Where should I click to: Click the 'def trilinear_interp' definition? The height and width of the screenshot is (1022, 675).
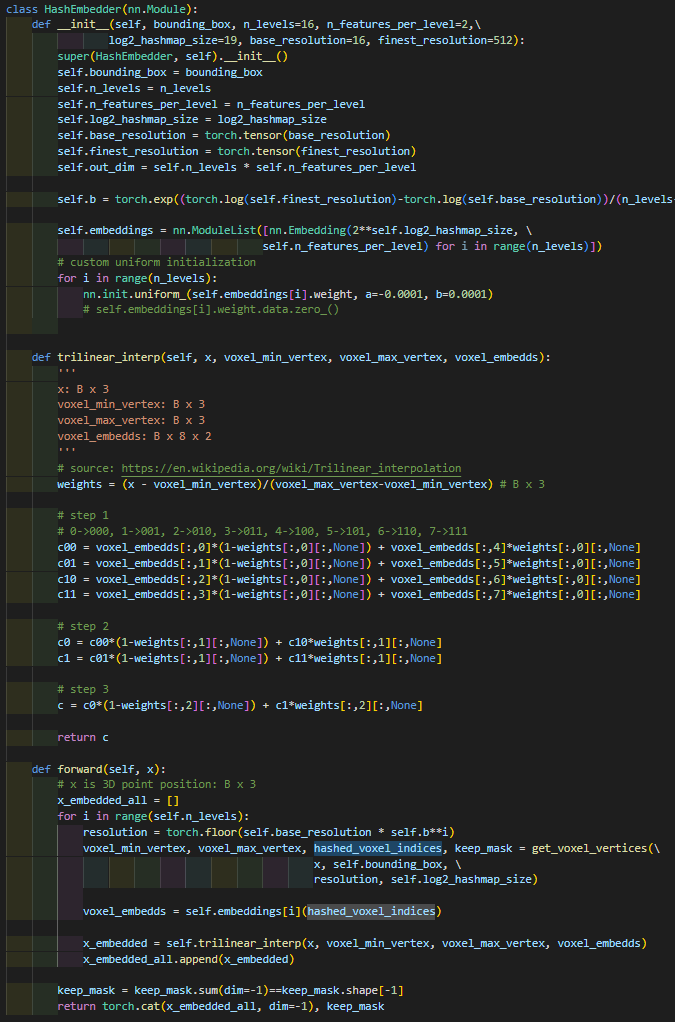[x=291, y=357]
